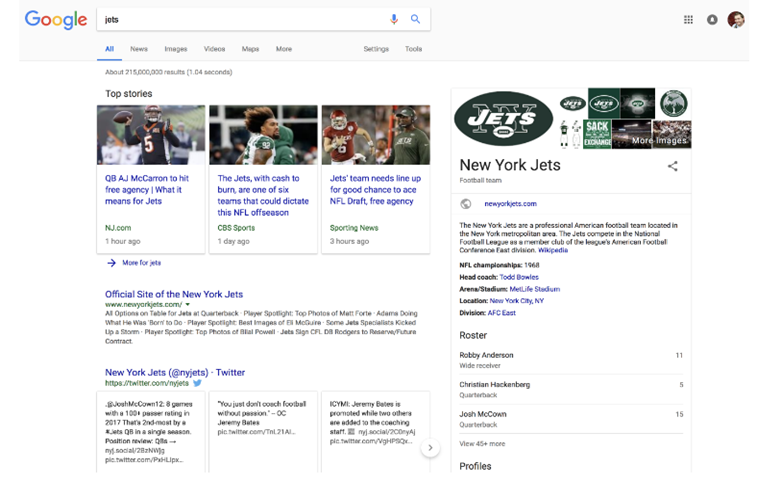The width and height of the screenshot is (780, 480).
Task: Expand the newyorkjets.com result dropdown arrow
Action: [x=188, y=304]
